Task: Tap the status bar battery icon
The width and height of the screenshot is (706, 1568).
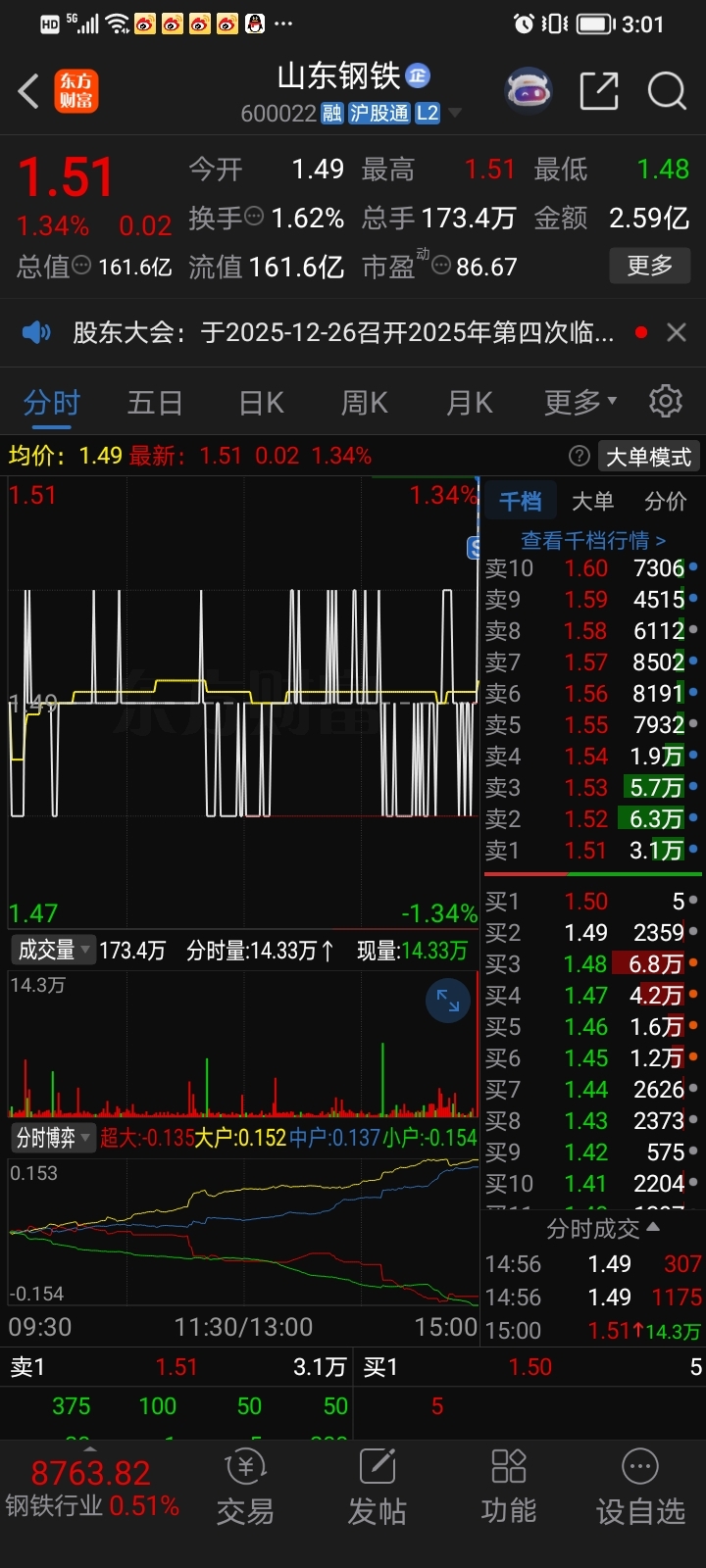Action: [x=596, y=24]
